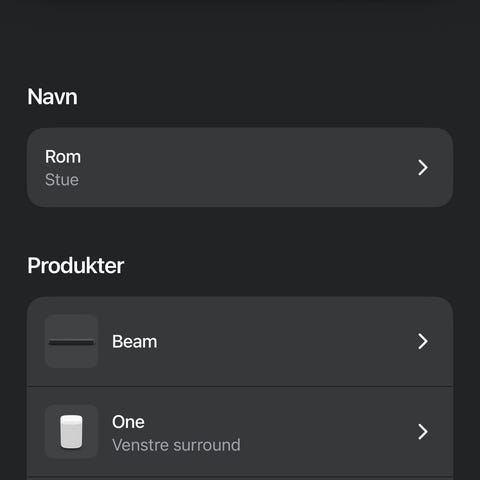Open the Rom label in name card
The image size is (480, 480).
point(63,157)
